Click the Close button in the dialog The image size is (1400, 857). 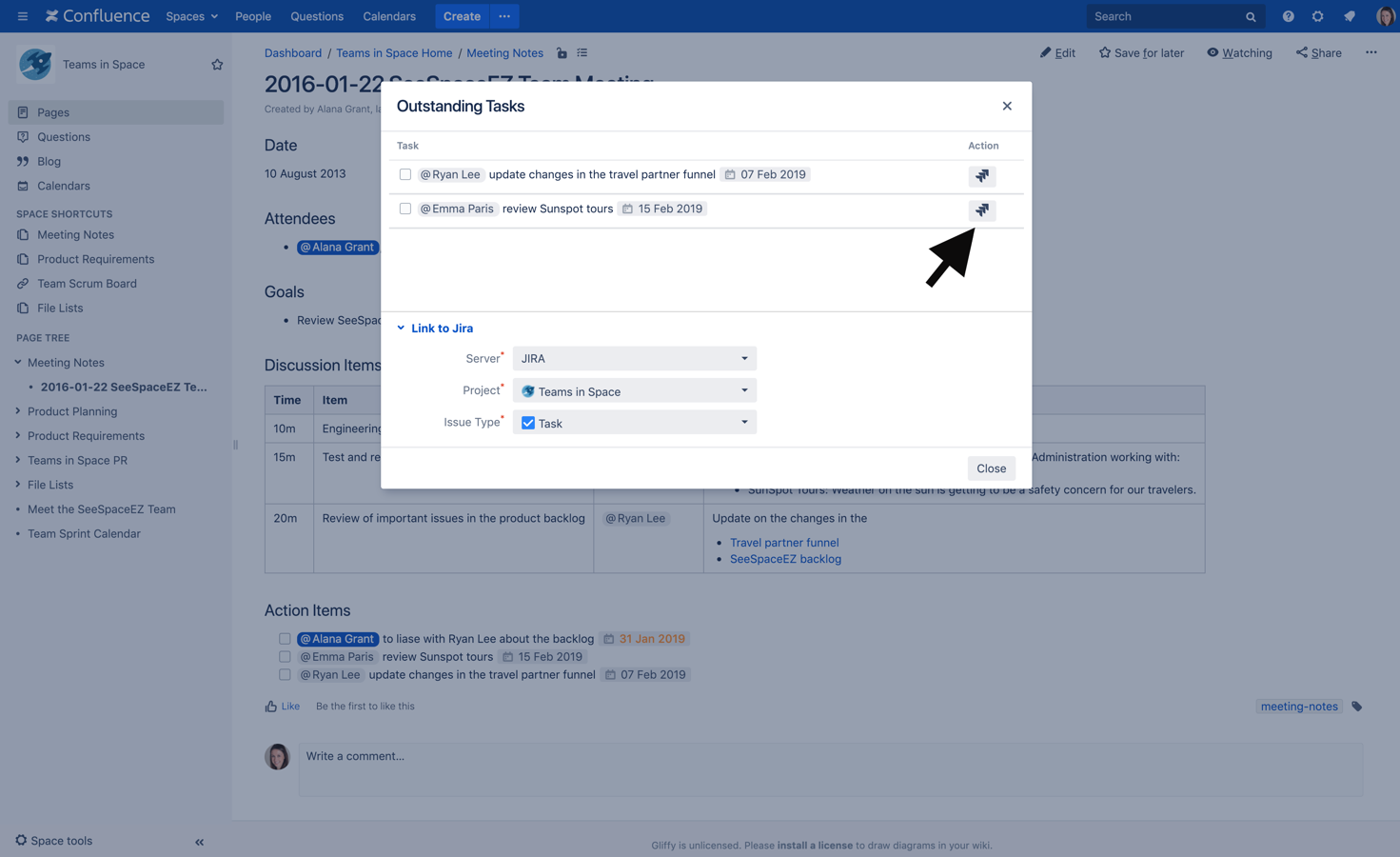coord(991,468)
